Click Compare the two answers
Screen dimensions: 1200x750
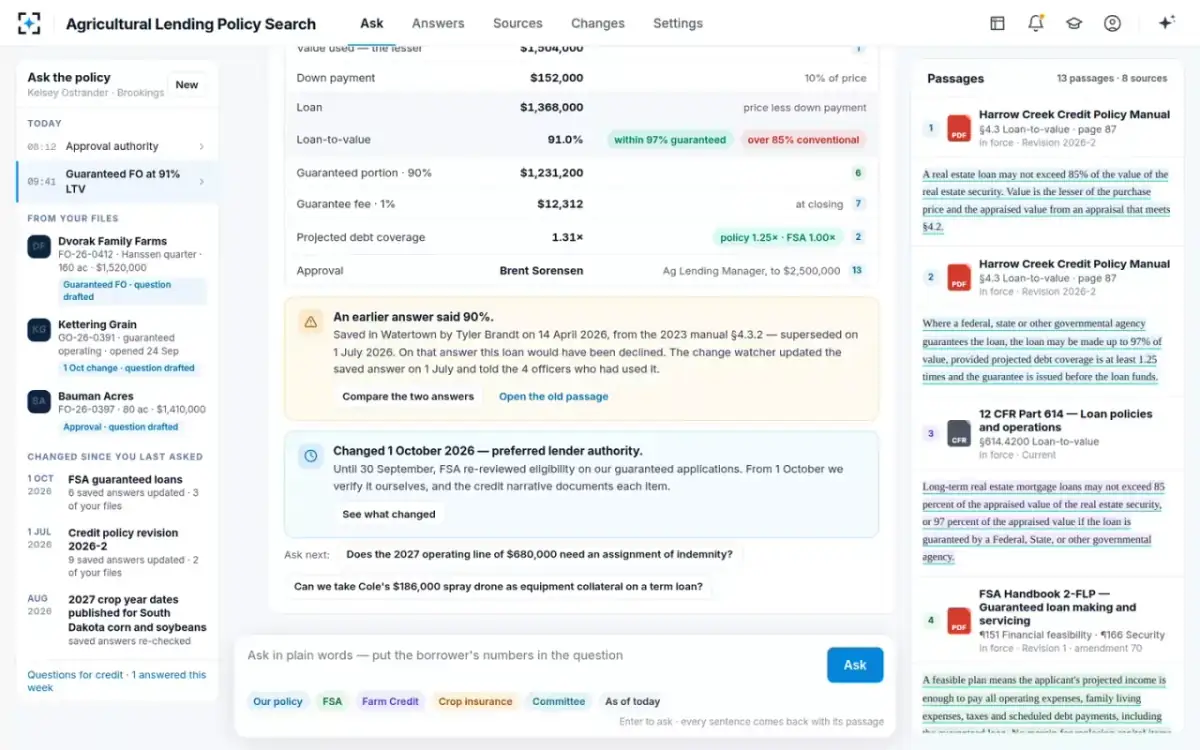point(408,397)
